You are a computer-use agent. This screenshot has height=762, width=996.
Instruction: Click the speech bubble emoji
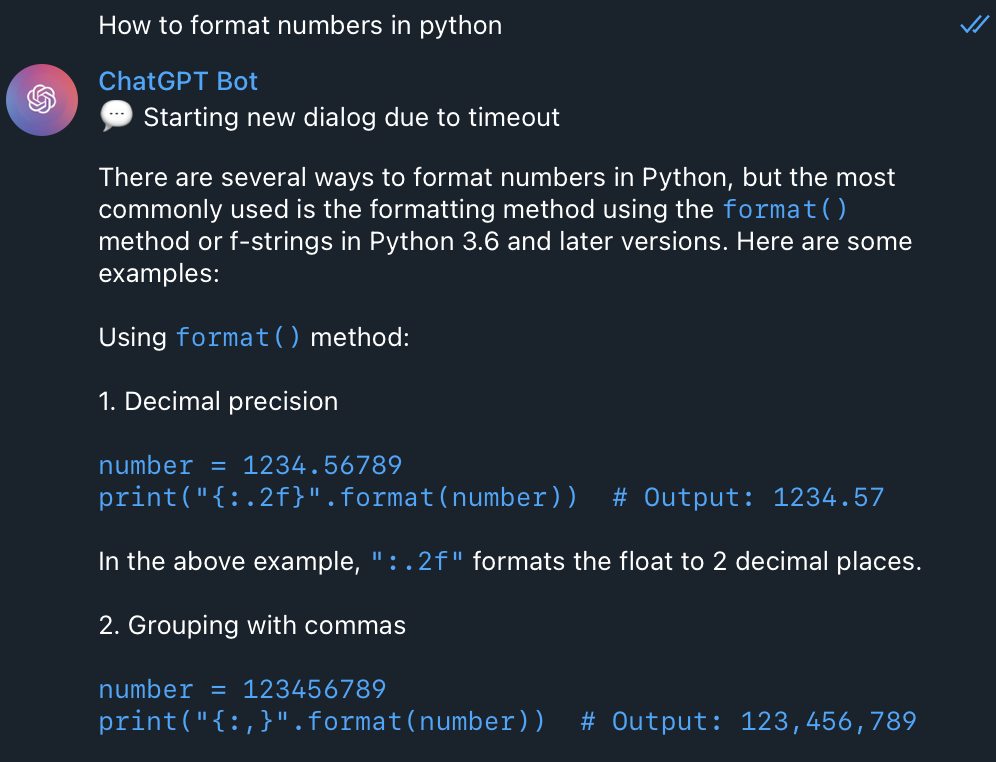[x=116, y=116]
